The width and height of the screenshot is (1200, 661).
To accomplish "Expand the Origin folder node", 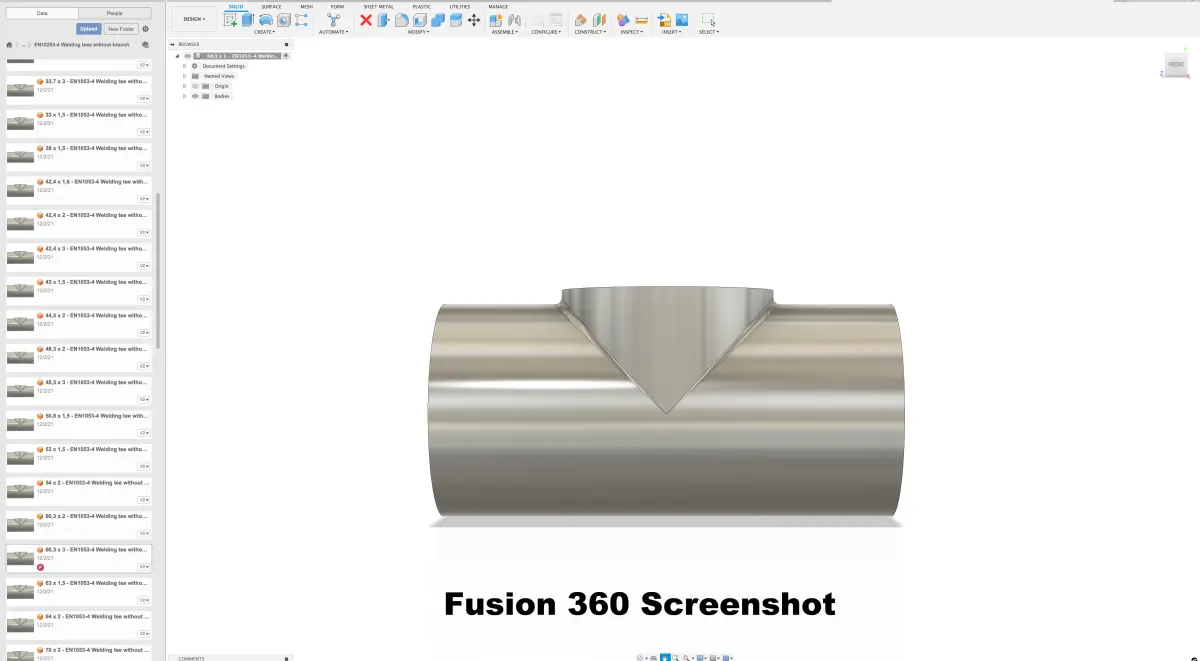I will tap(184, 86).
